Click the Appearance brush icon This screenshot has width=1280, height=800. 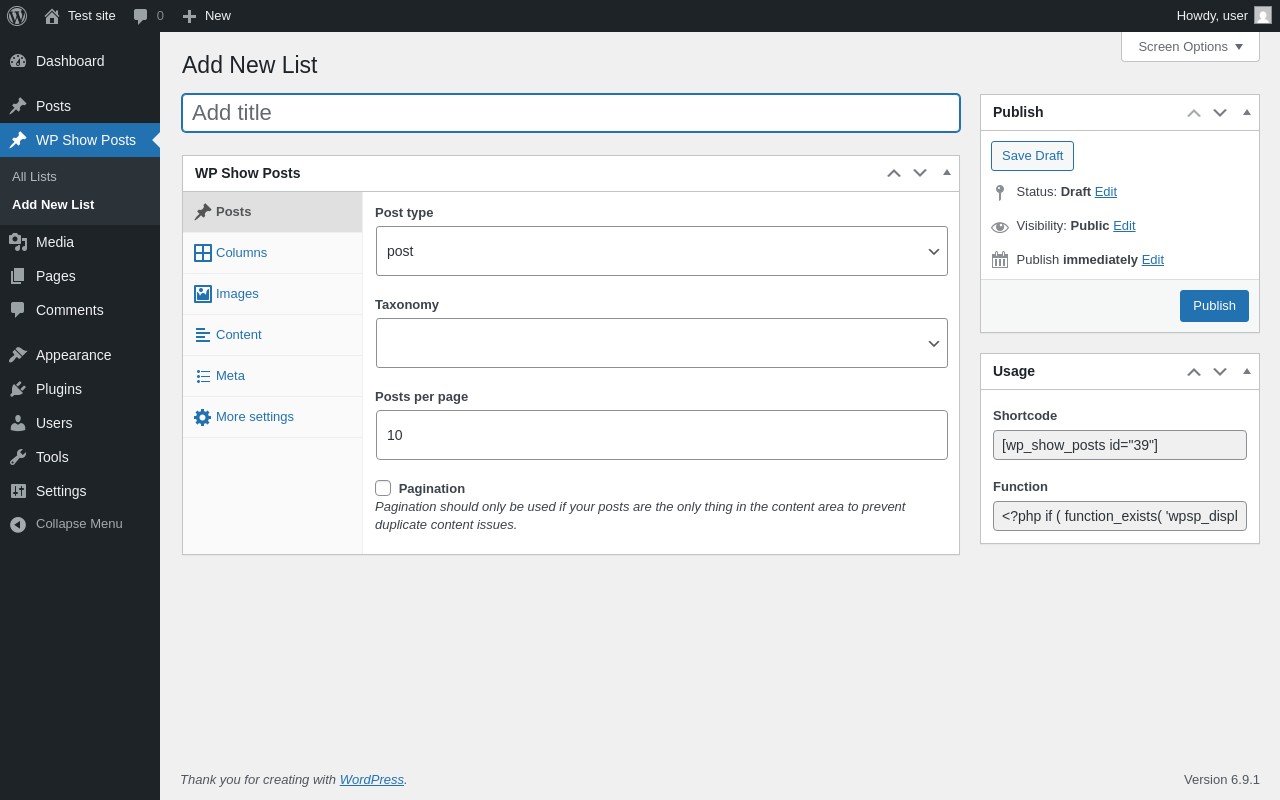(18, 355)
